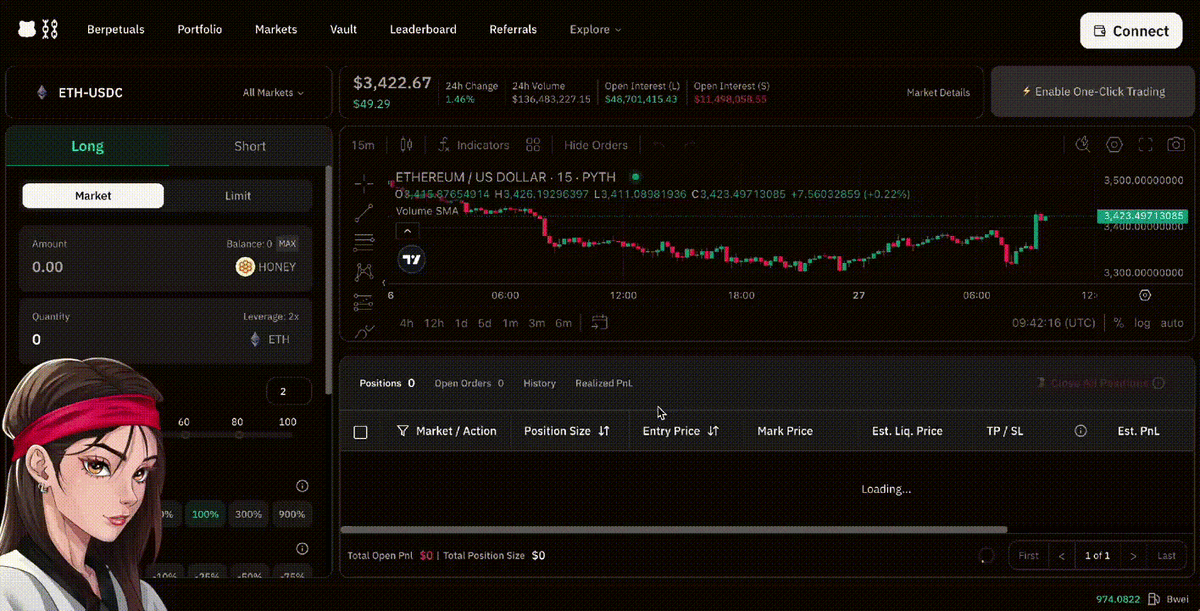Open the Market Details link
The width and height of the screenshot is (1200, 611).
[x=938, y=92]
